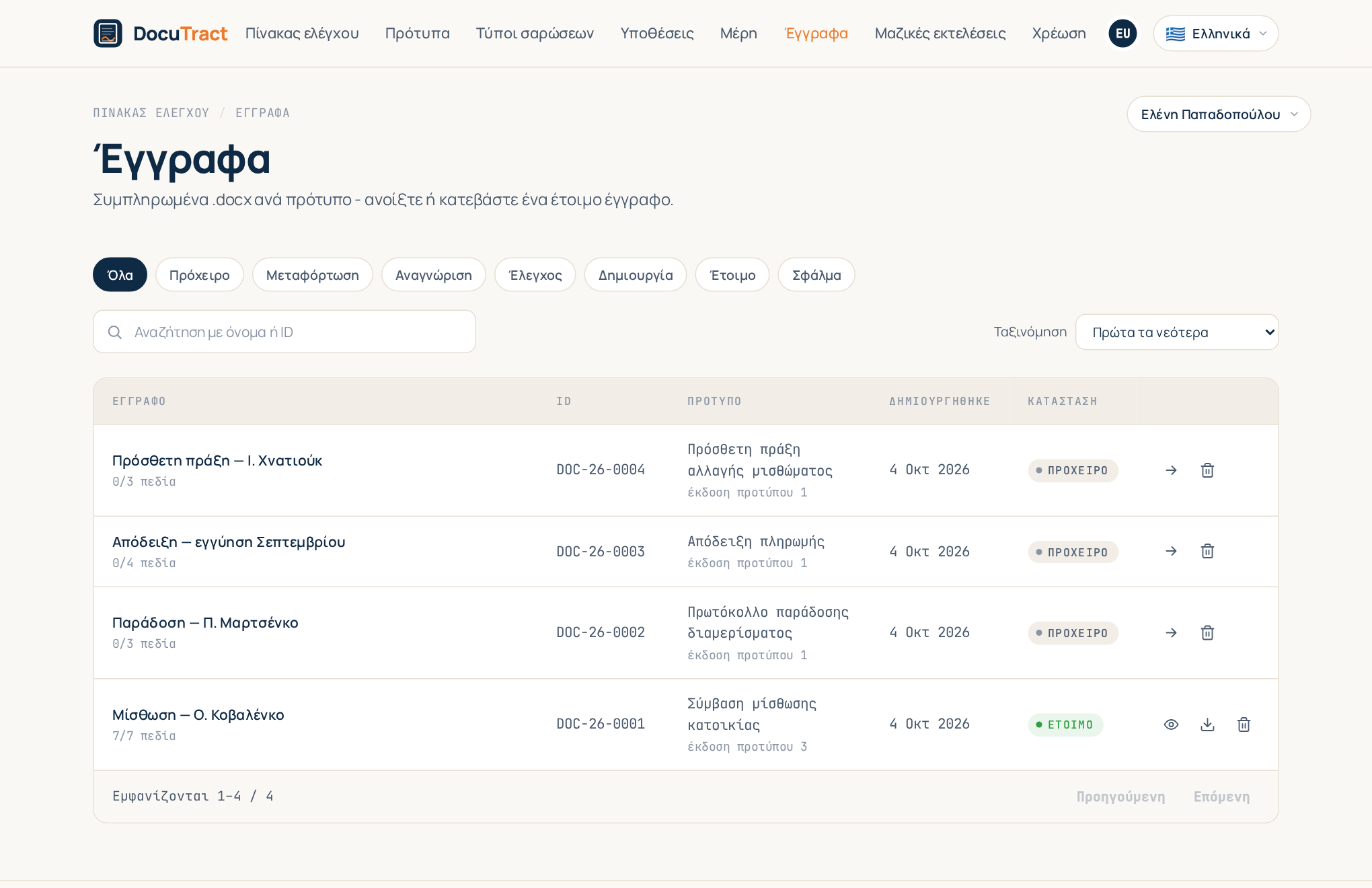Open the Μέρη nav item

738,33
